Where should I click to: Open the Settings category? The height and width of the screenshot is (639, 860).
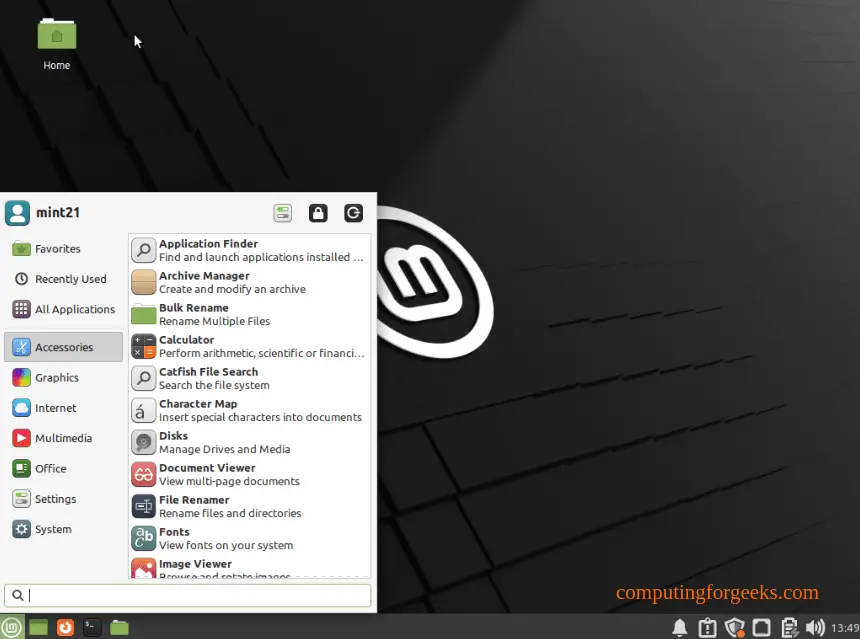[63, 499]
